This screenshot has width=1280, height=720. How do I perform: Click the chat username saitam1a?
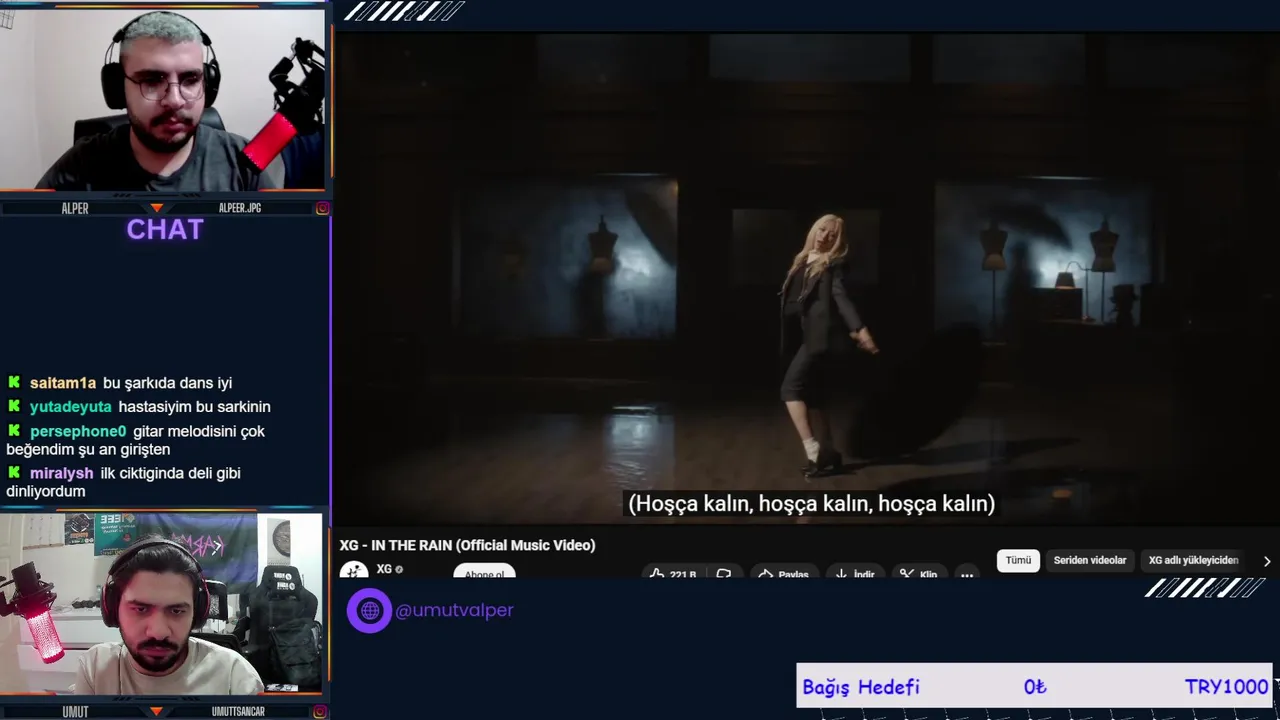(x=63, y=383)
